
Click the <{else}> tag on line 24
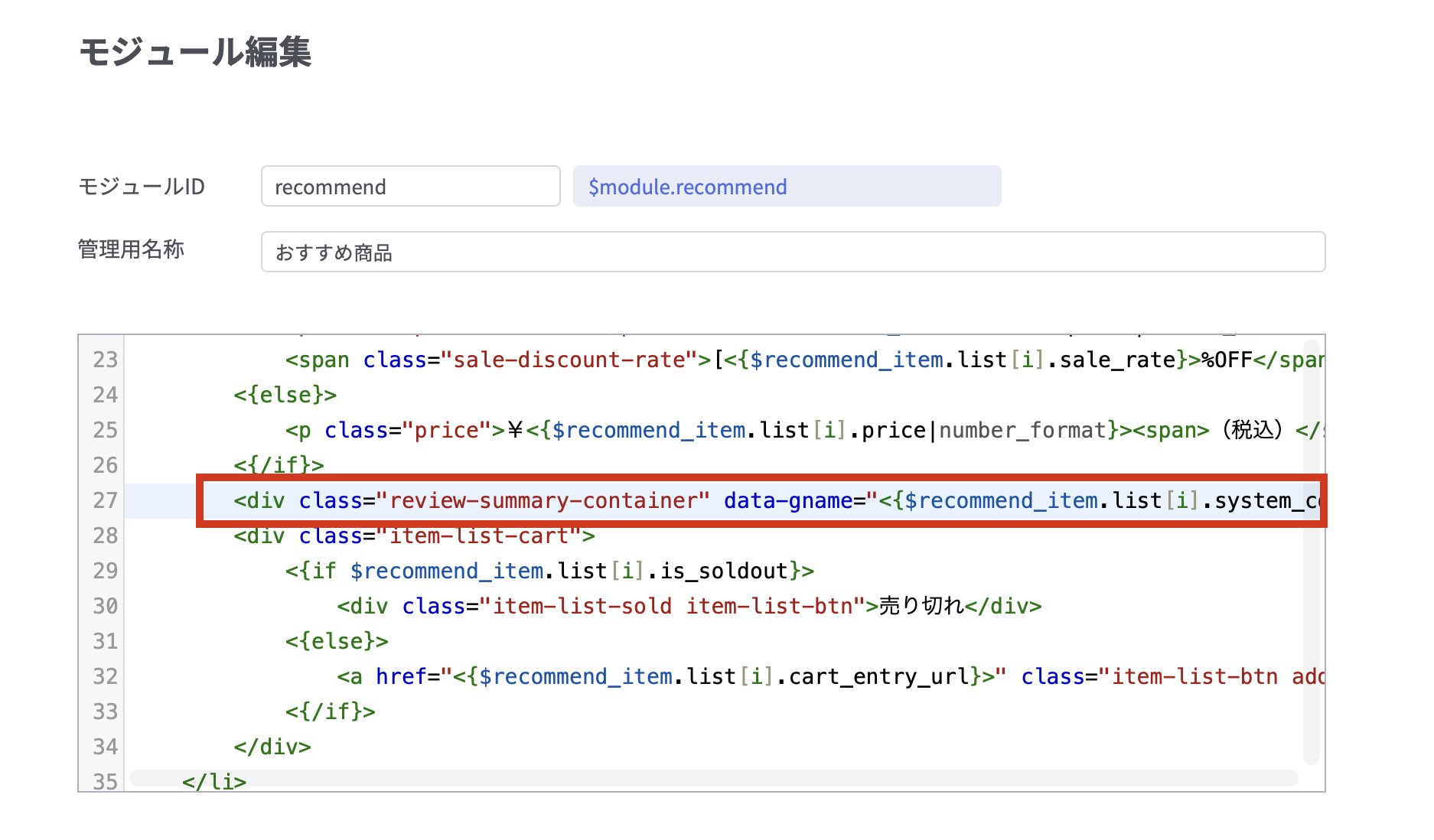pyautogui.click(x=285, y=395)
